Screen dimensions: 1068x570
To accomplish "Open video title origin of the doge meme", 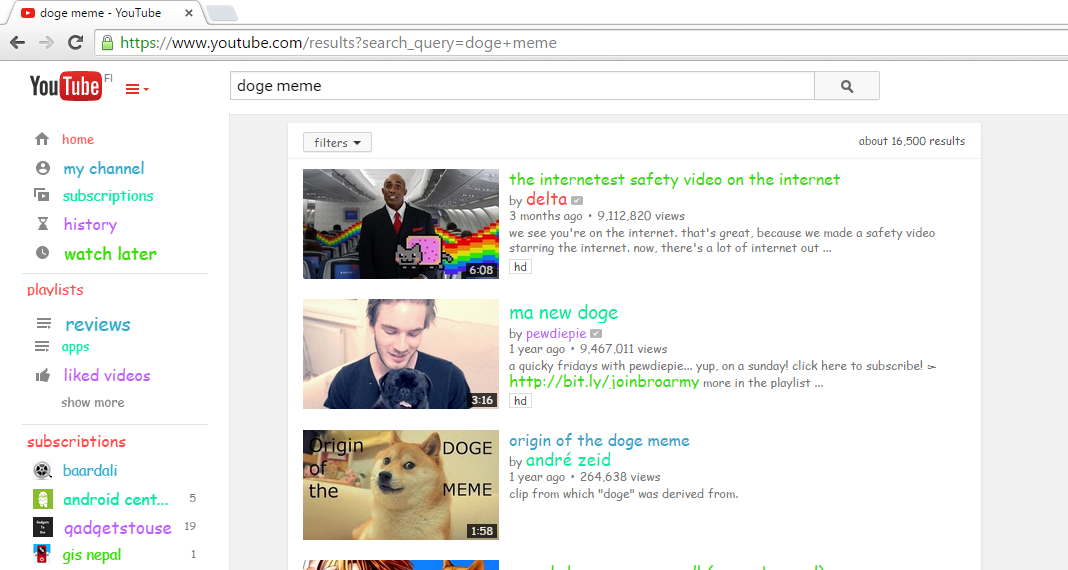I will [x=599, y=440].
